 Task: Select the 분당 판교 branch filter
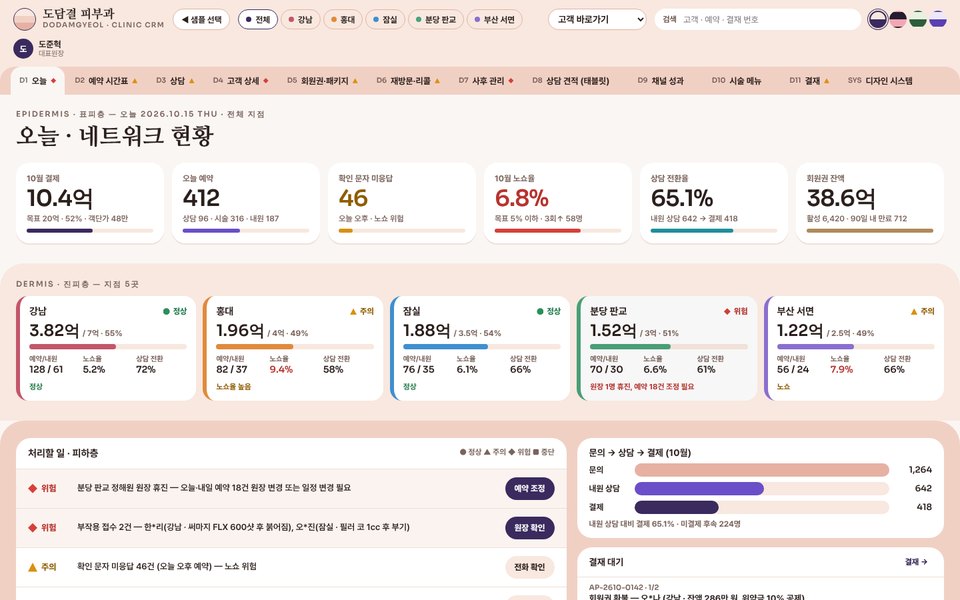coord(436,20)
